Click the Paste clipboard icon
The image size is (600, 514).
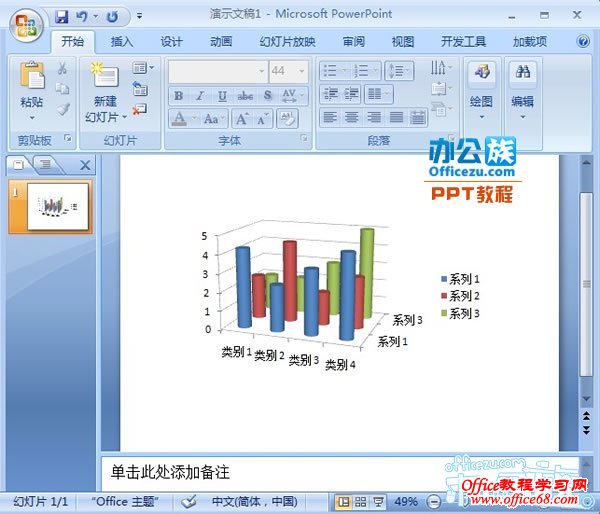click(x=32, y=75)
